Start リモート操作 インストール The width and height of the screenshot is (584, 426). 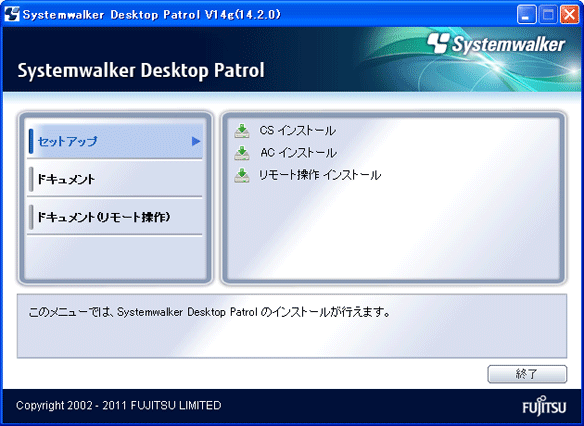coord(320,175)
